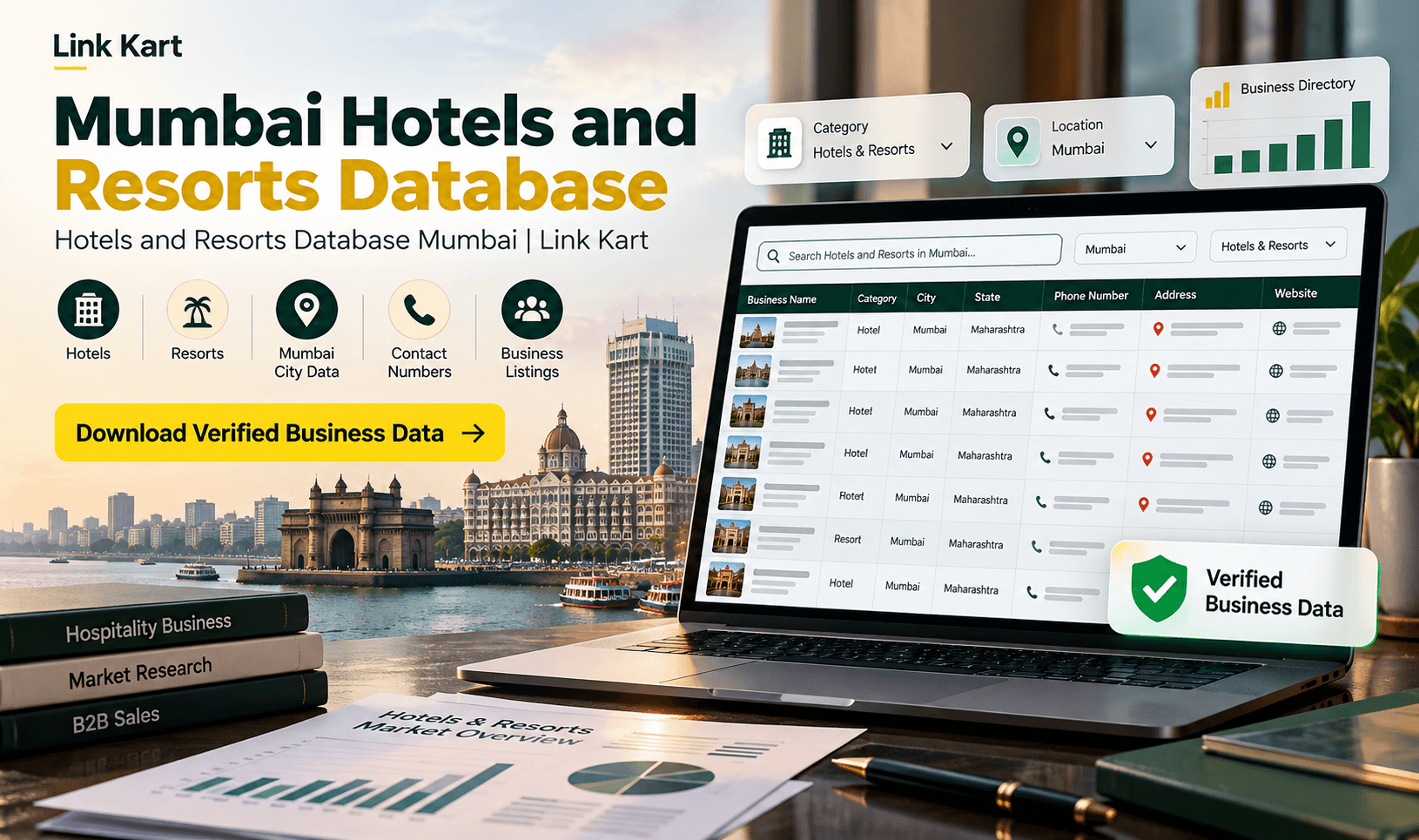This screenshot has width=1419, height=840.
Task: Click the City column header
Action: [926, 298]
